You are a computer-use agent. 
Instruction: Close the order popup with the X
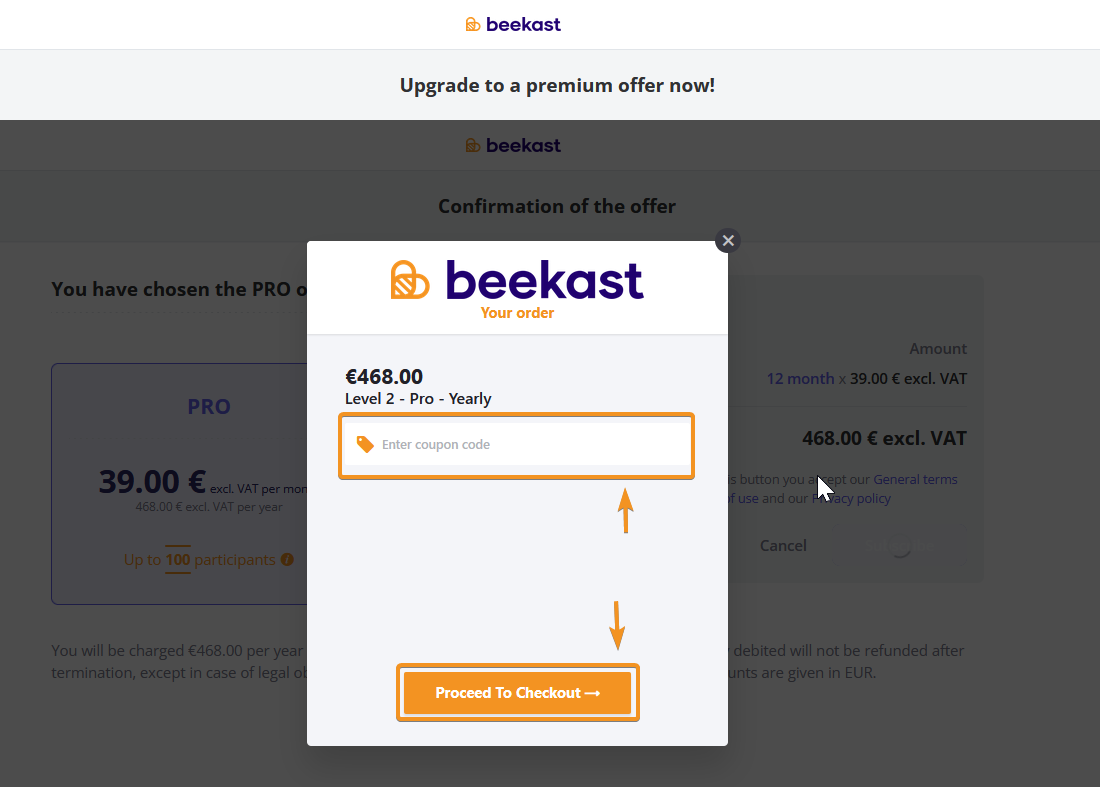coord(728,240)
